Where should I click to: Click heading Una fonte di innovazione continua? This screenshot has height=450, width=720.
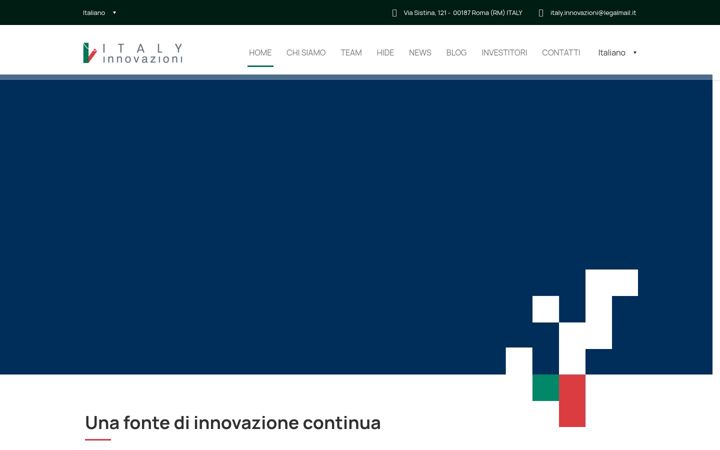(233, 423)
